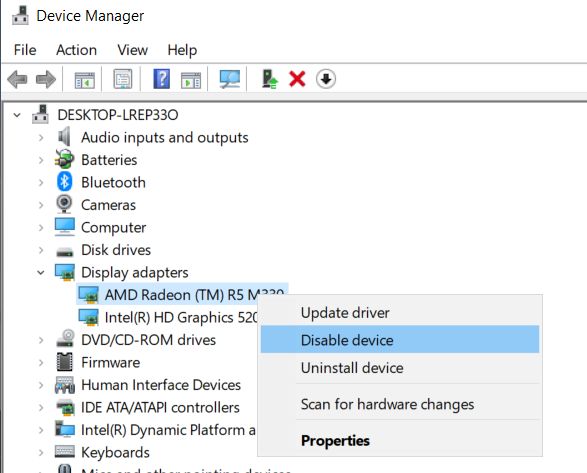The image size is (587, 473).
Task: Click the Keyboards category icon
Action: click(x=64, y=452)
